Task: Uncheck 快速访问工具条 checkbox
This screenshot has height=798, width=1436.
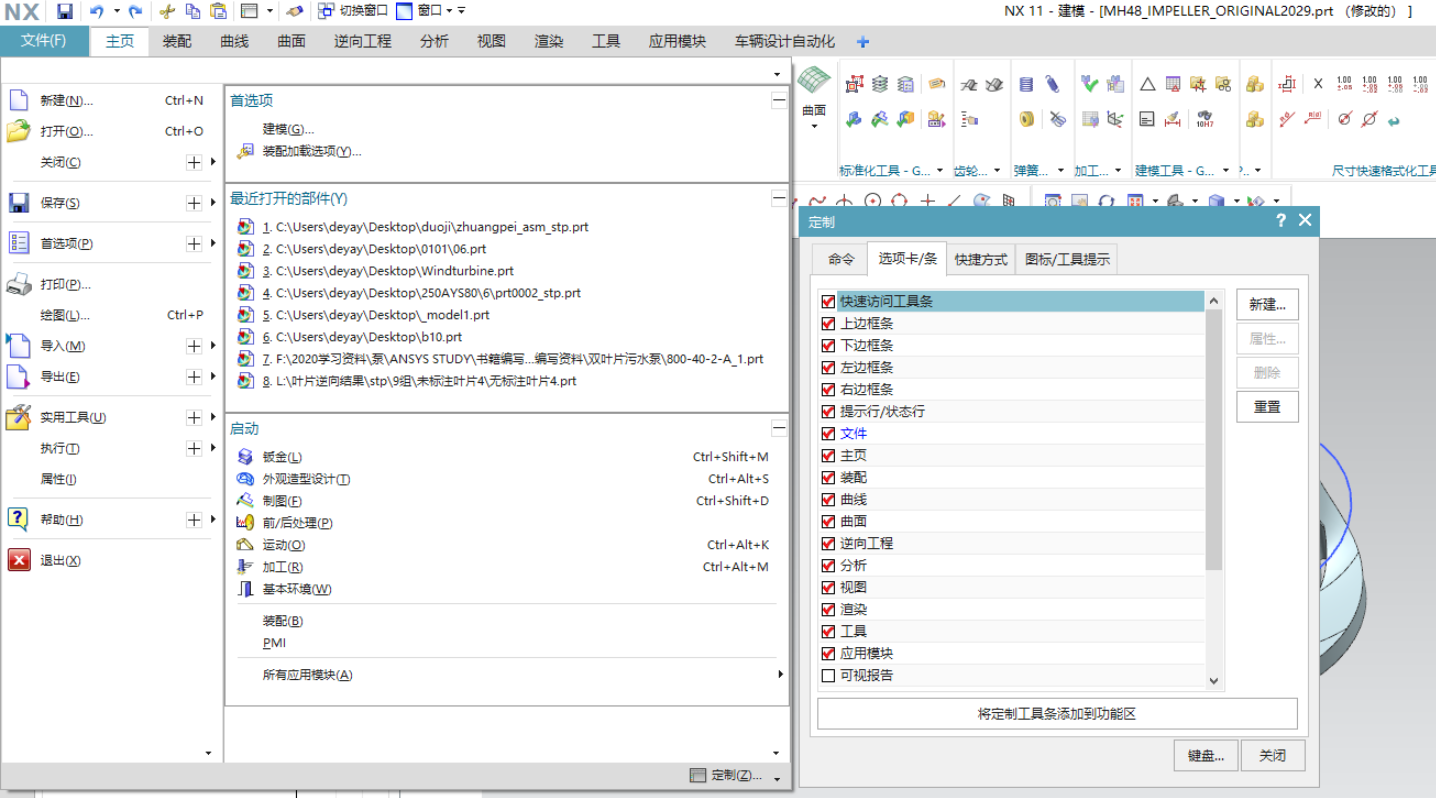Action: coord(828,301)
